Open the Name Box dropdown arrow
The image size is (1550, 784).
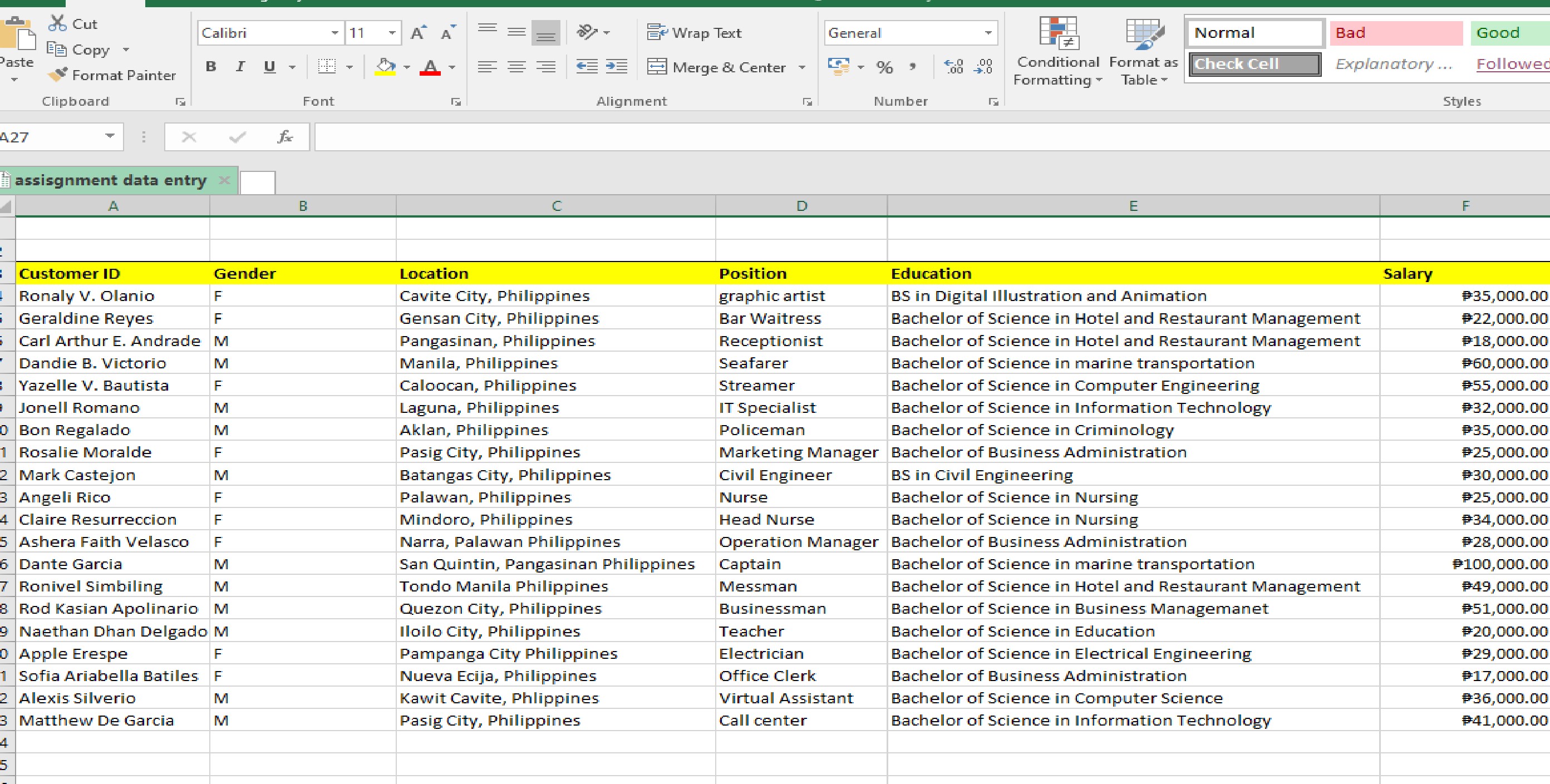(110, 136)
